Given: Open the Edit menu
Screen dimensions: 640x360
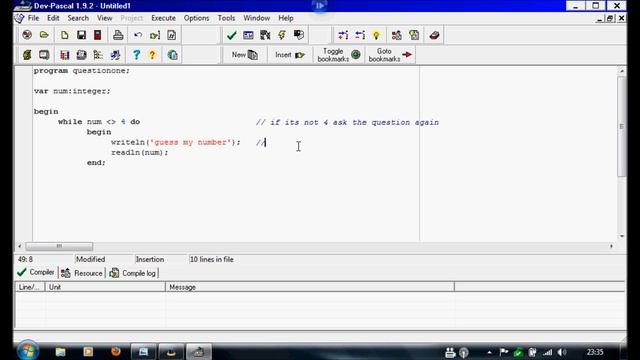Looking at the screenshot, I should [53, 18].
